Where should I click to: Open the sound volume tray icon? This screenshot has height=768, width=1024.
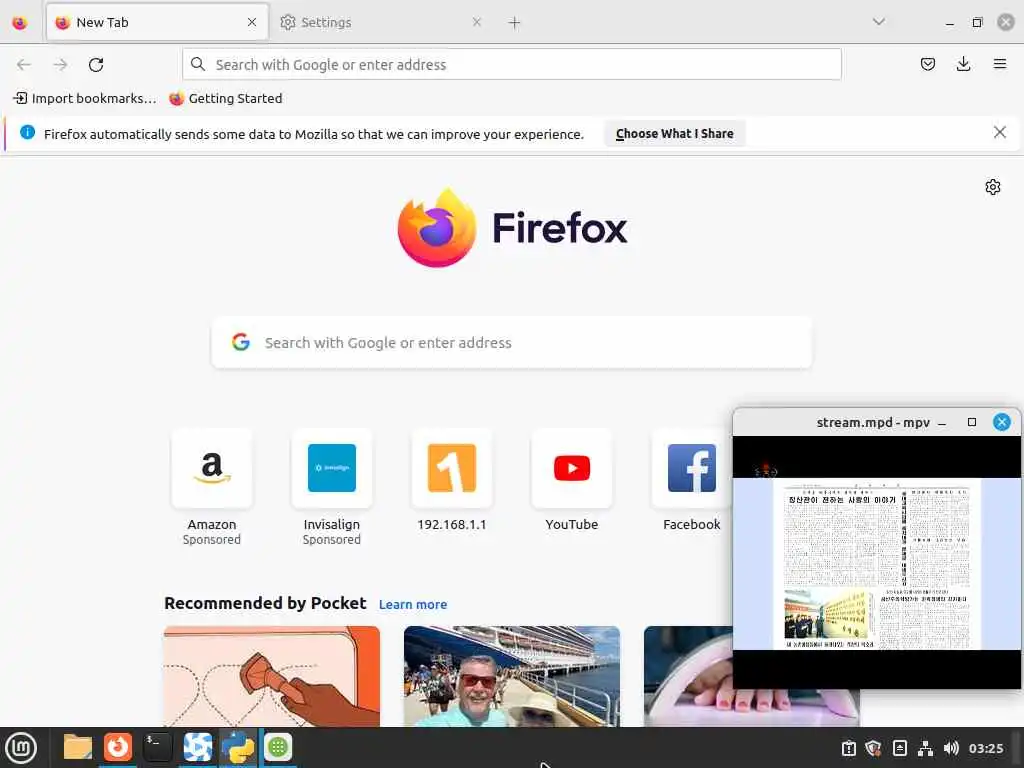(951, 748)
